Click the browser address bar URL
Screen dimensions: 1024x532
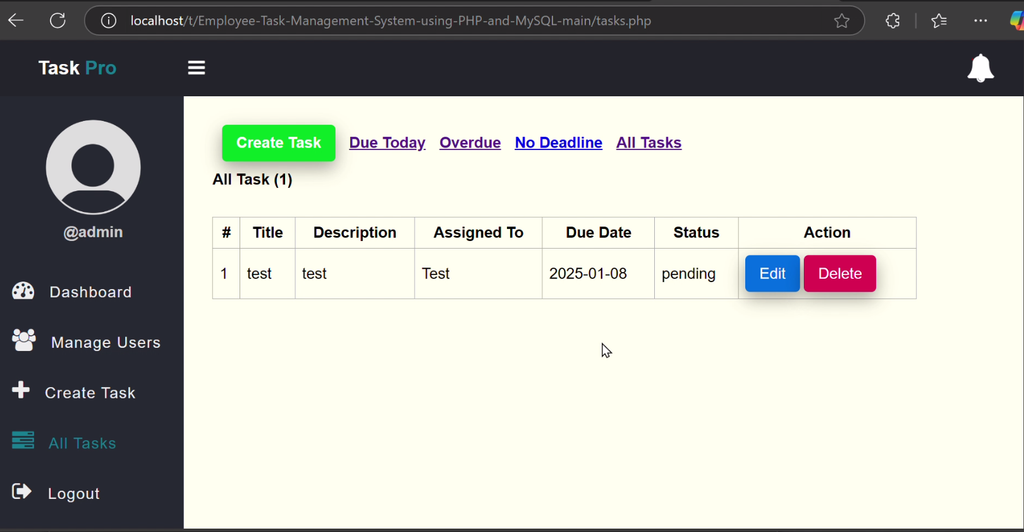tap(391, 21)
